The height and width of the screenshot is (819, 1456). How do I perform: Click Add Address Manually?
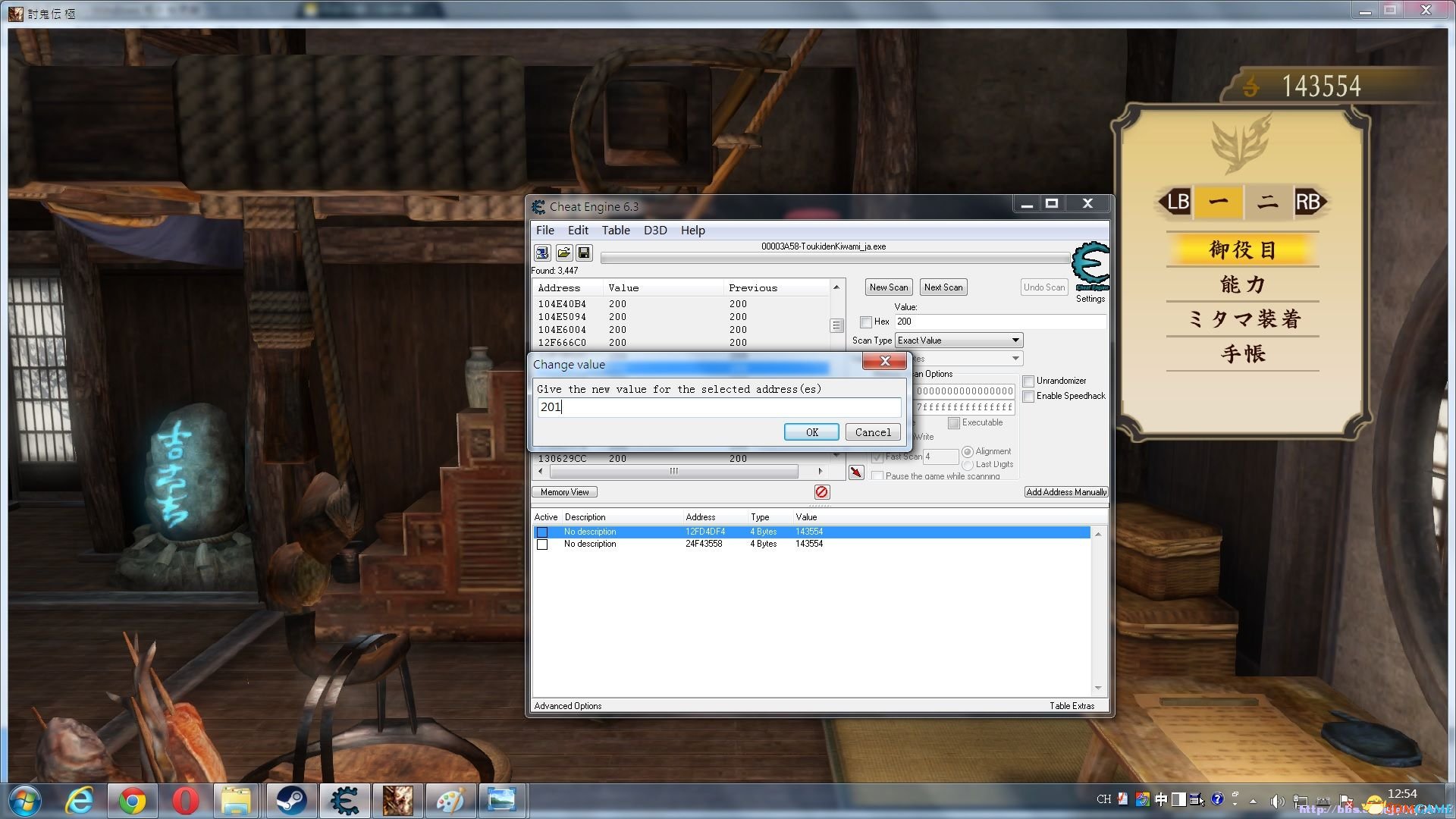pos(1066,492)
